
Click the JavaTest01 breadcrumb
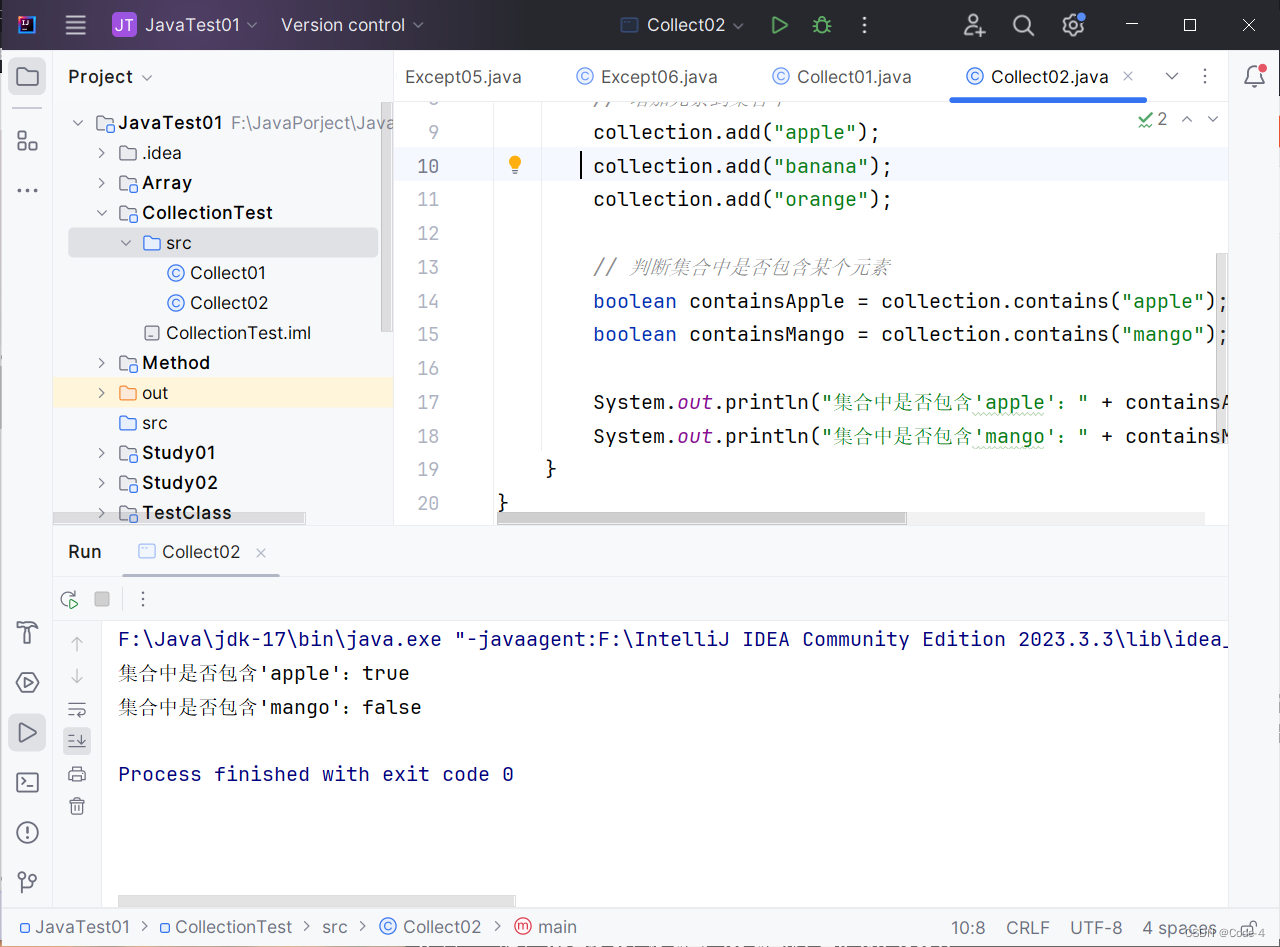74,927
